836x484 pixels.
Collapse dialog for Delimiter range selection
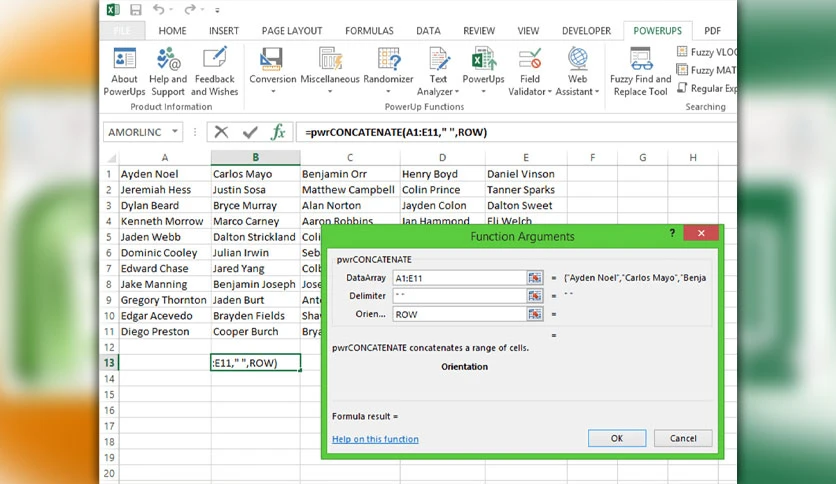[534, 296]
